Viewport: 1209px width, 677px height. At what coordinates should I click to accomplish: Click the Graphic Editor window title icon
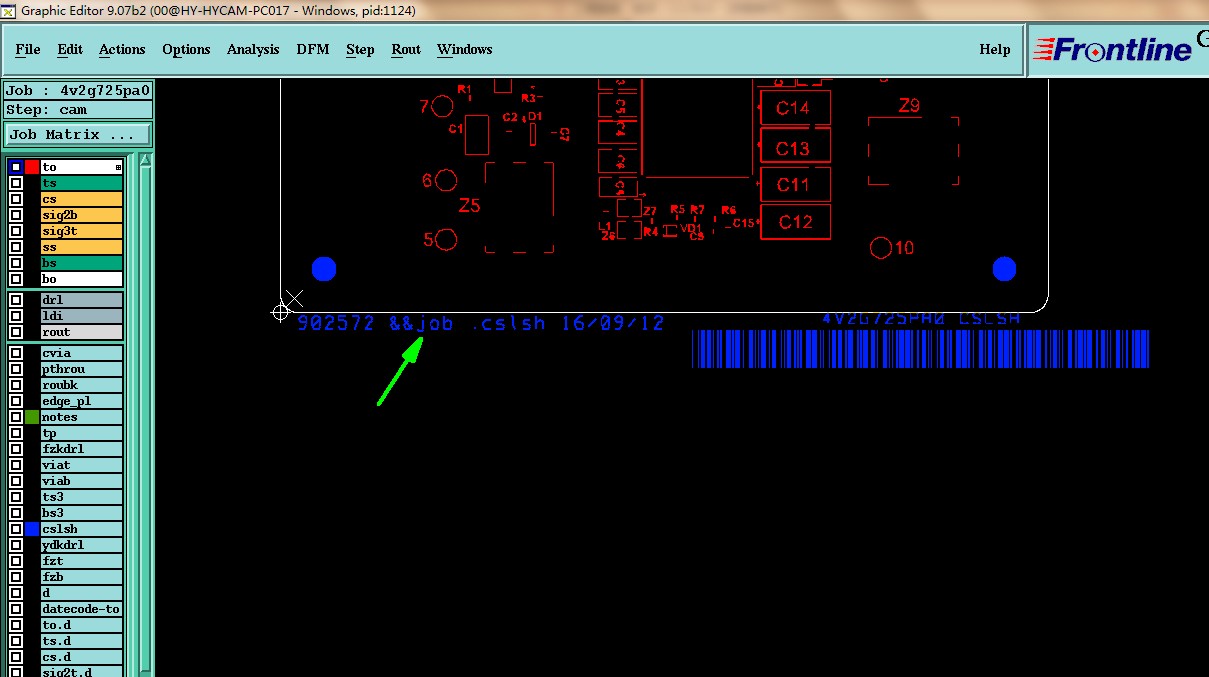click(8, 10)
